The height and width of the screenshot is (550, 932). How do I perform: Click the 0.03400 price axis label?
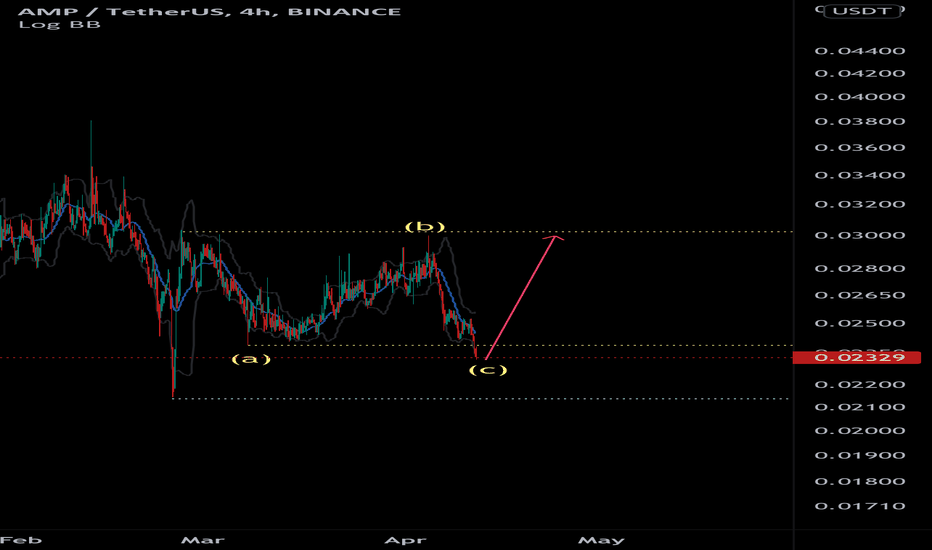(x=860, y=175)
